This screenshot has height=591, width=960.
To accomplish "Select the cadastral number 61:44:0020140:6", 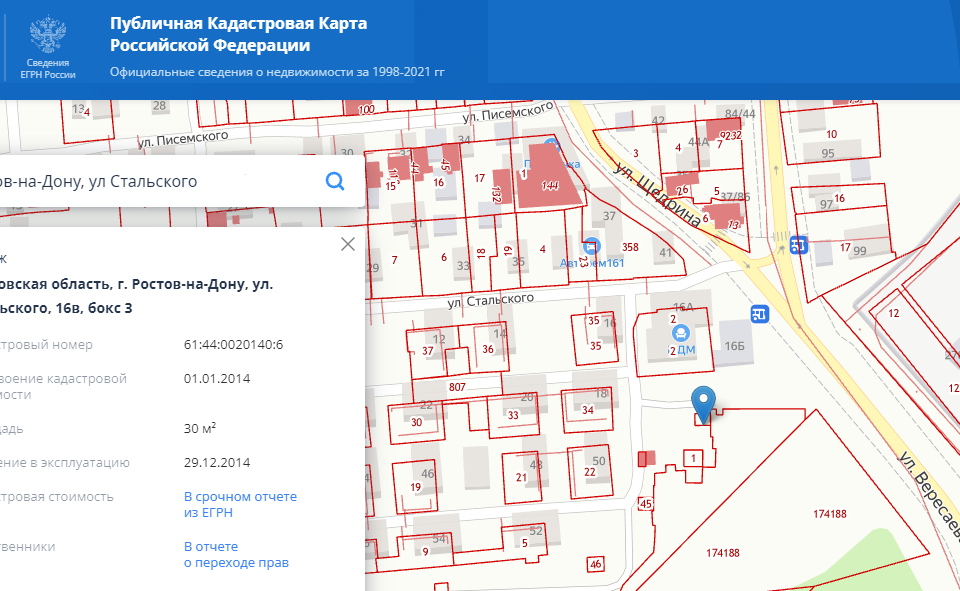I will (233, 344).
